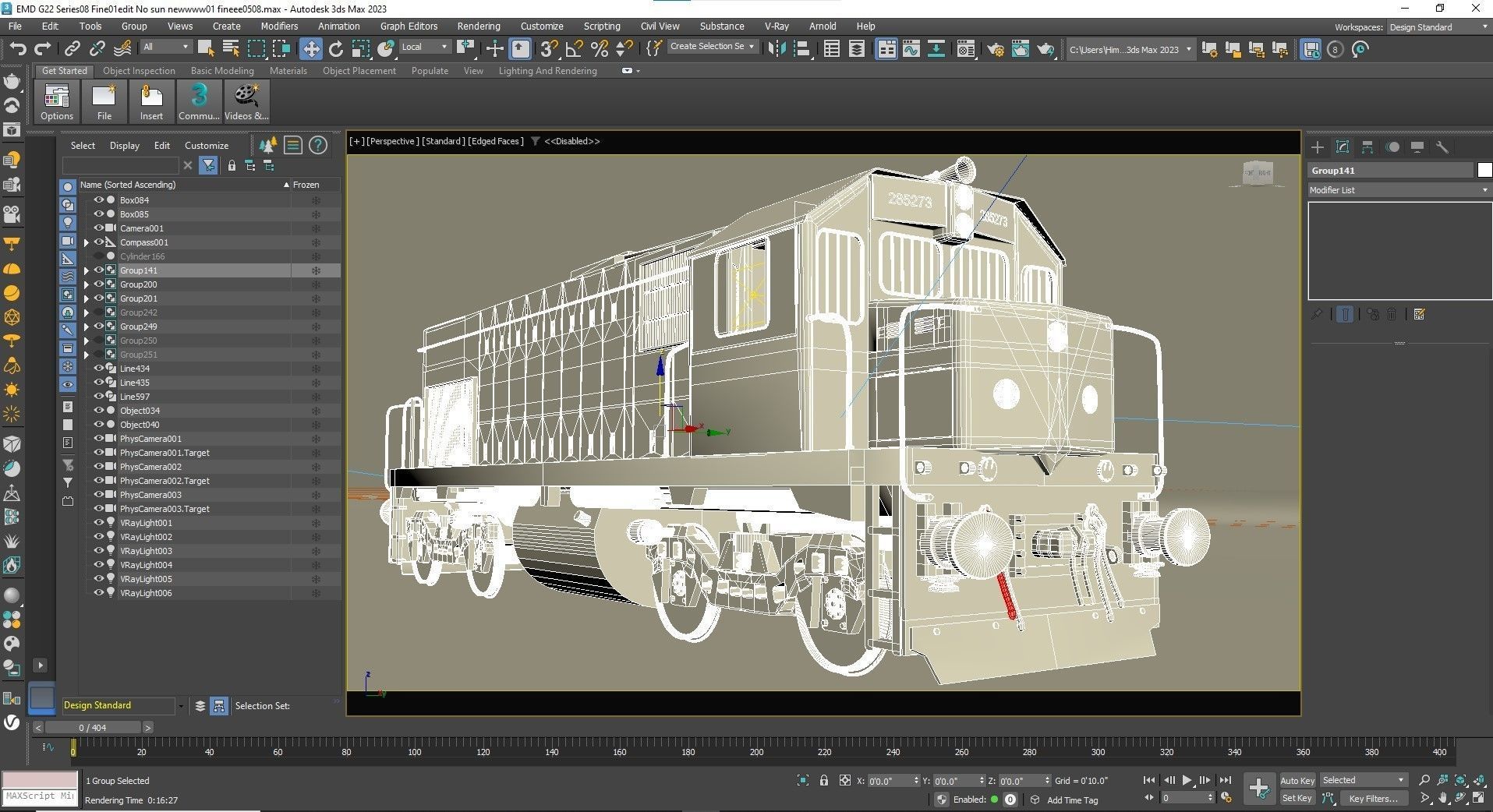Open the Modifiers menu
Image resolution: width=1493 pixels, height=812 pixels.
pyautogui.click(x=279, y=26)
